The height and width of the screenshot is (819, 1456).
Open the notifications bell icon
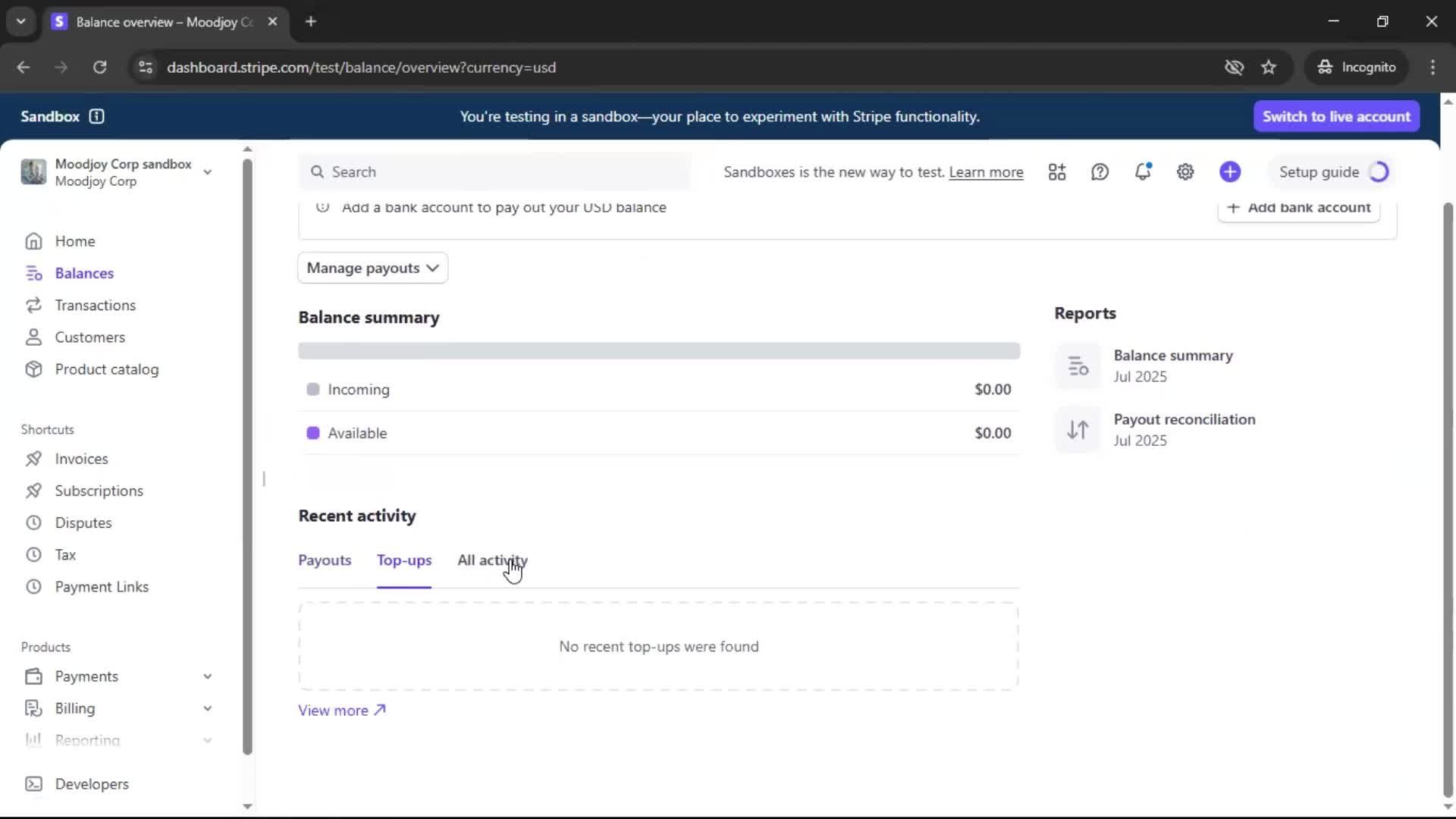coord(1142,172)
